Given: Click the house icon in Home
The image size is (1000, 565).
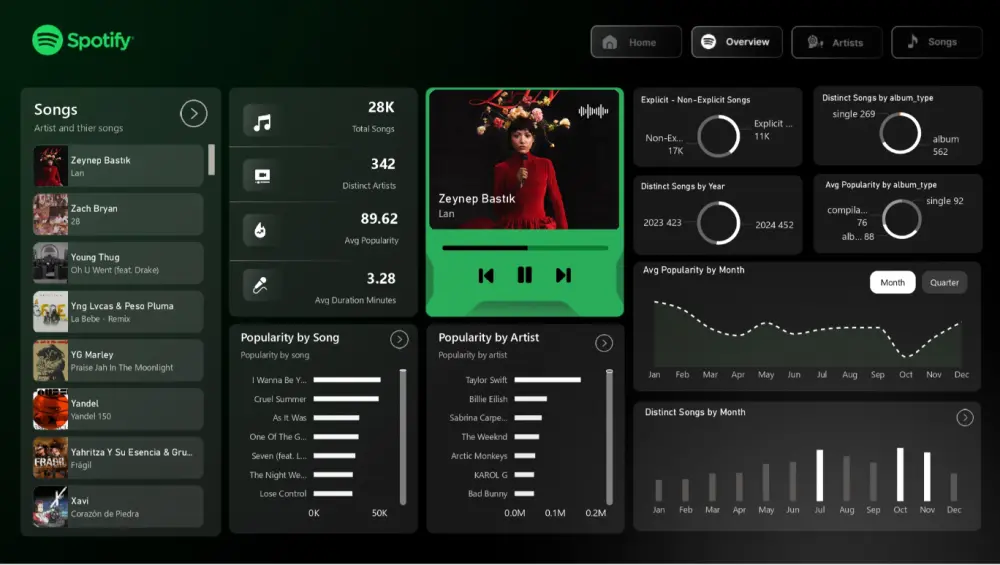Looking at the screenshot, I should 610,42.
